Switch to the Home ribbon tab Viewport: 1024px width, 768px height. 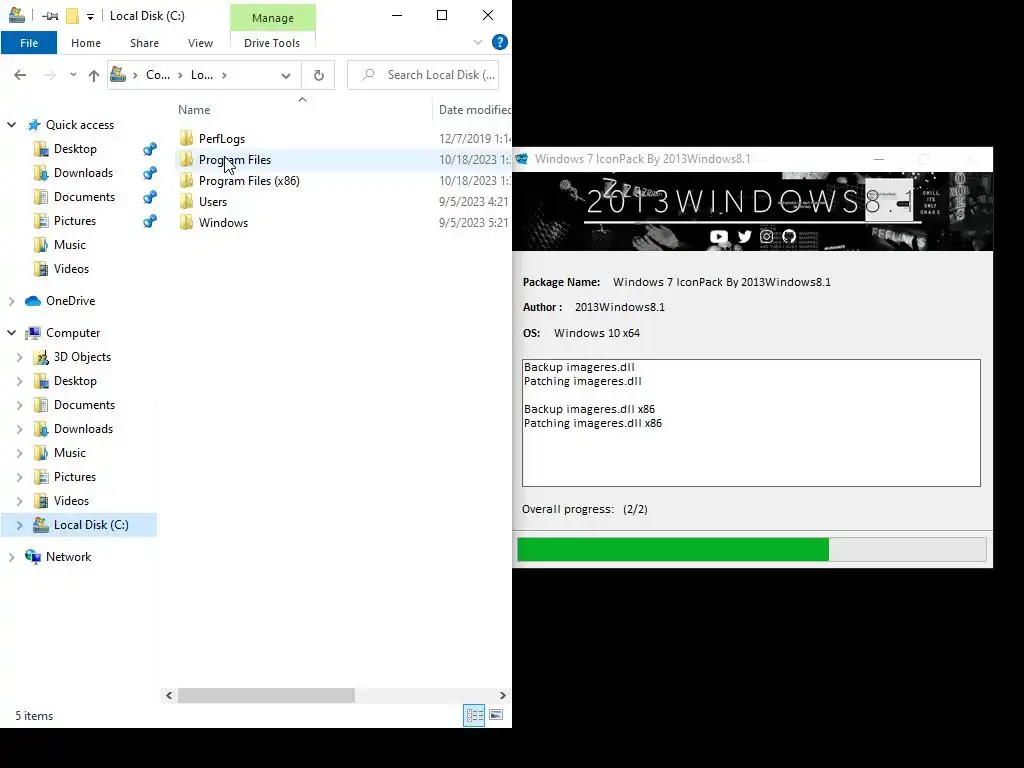click(x=86, y=43)
